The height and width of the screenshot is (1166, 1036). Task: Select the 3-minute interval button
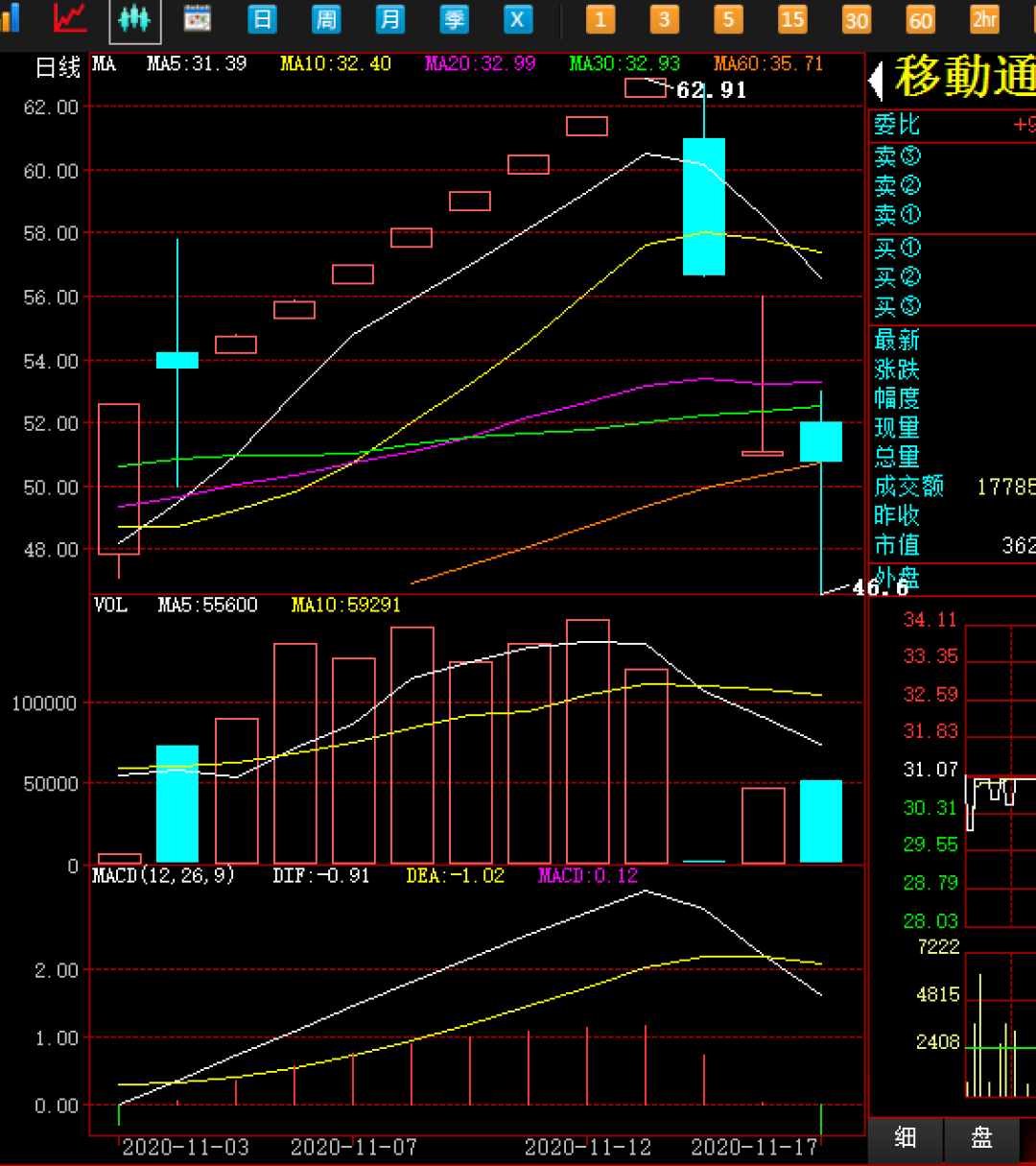point(664,19)
